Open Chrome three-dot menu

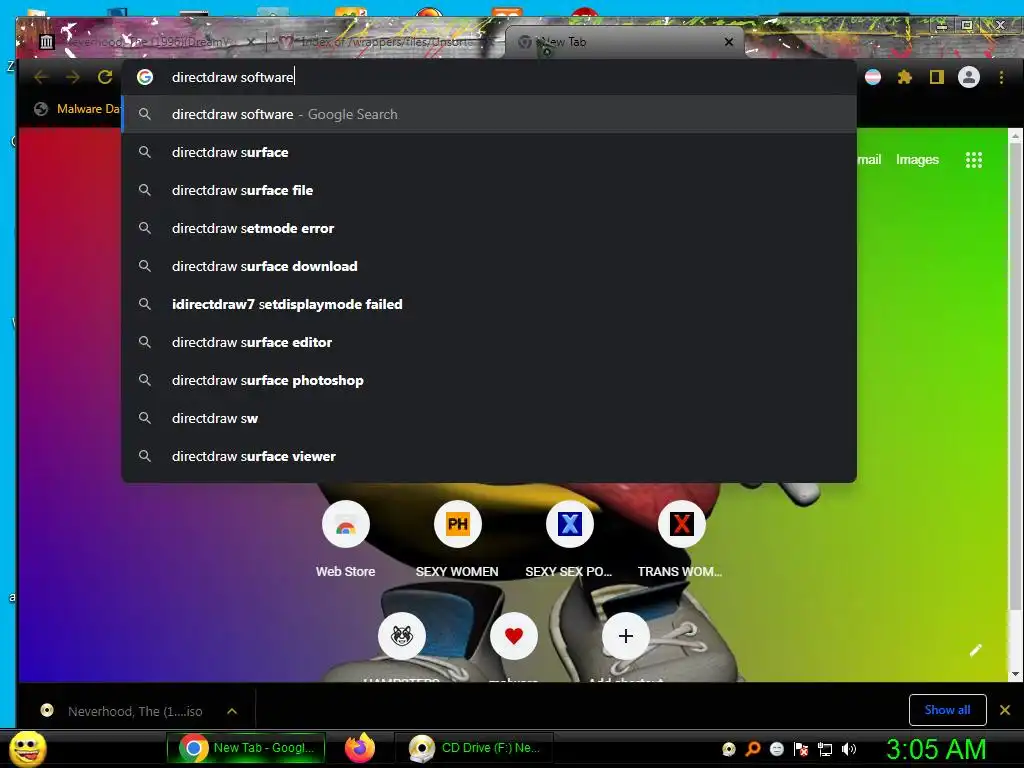[x=1001, y=77]
